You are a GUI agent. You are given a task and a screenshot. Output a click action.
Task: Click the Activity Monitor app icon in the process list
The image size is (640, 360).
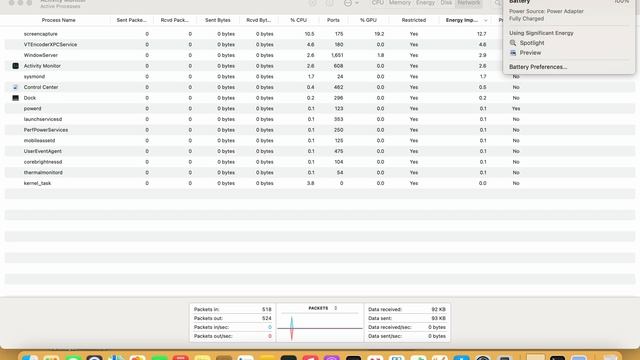tap(16, 66)
